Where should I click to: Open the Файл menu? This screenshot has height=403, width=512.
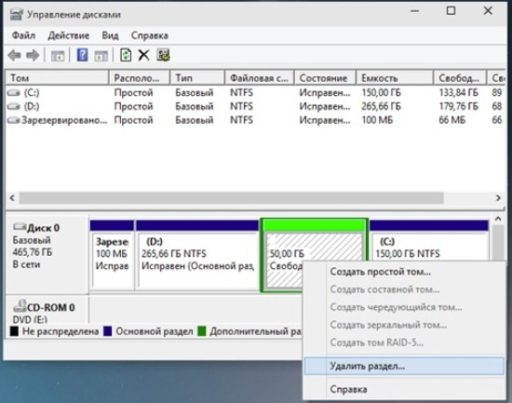pos(23,35)
